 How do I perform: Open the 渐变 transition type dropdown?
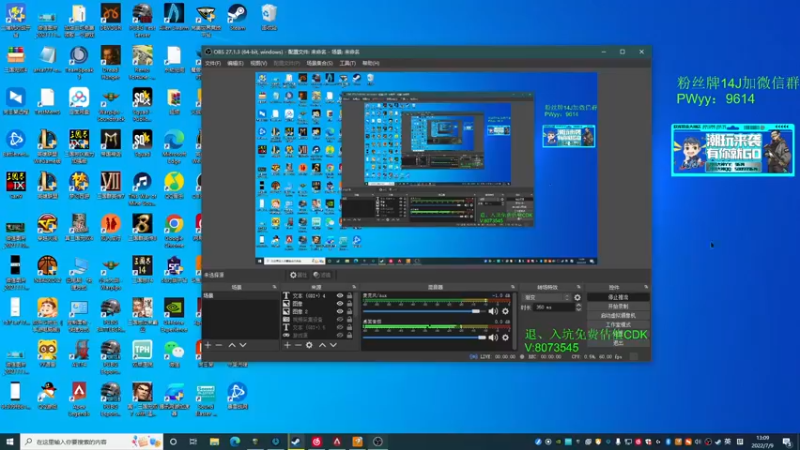pyautogui.click(x=546, y=297)
